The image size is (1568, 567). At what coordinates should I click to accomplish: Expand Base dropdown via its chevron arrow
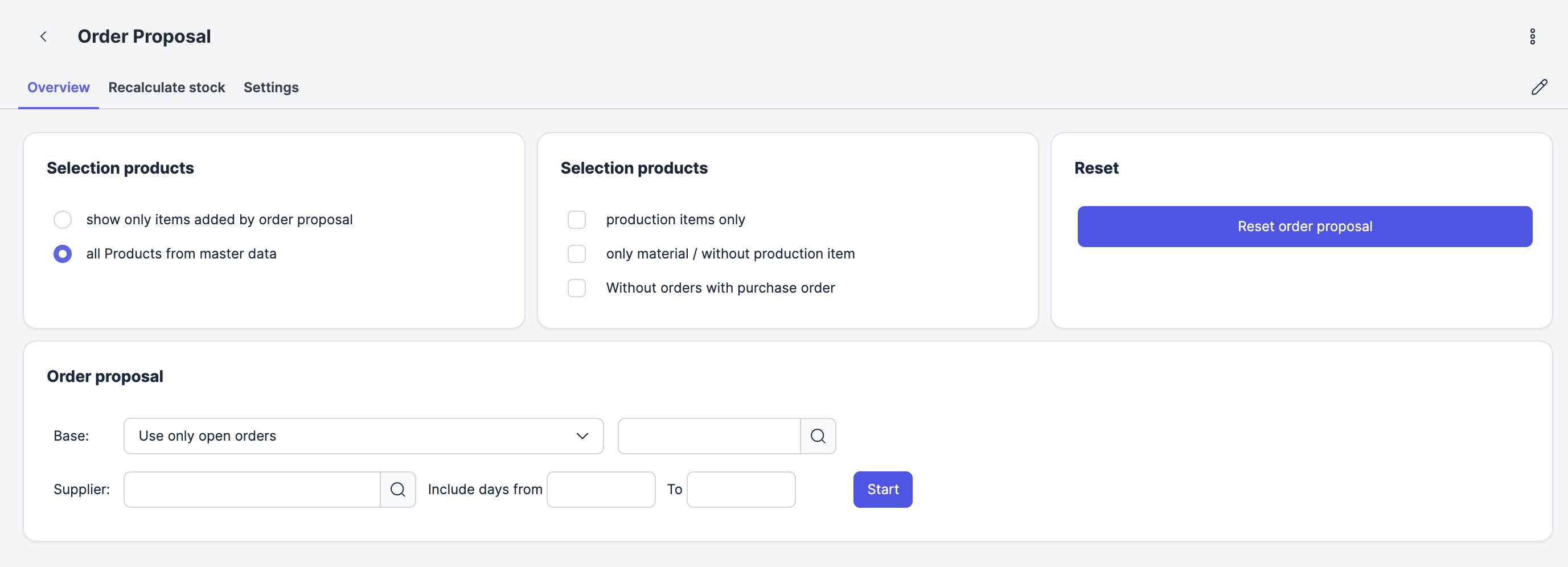tap(582, 435)
